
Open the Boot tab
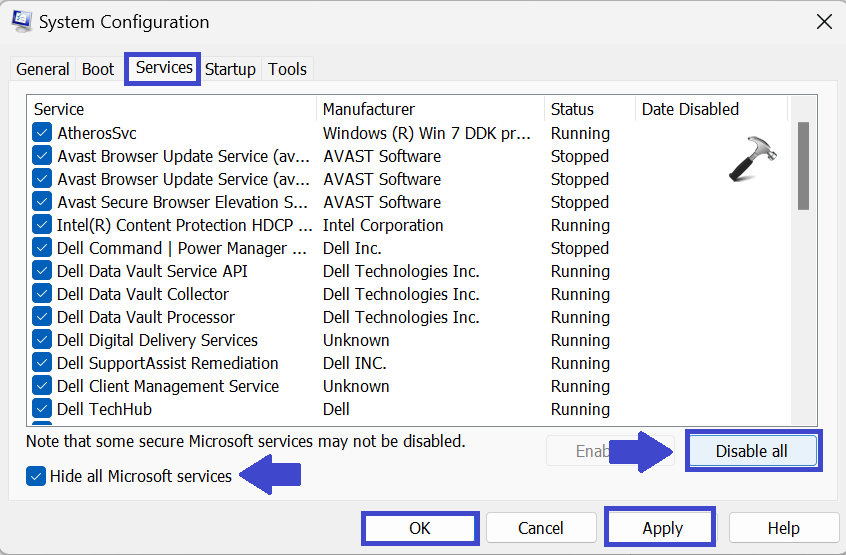point(98,69)
